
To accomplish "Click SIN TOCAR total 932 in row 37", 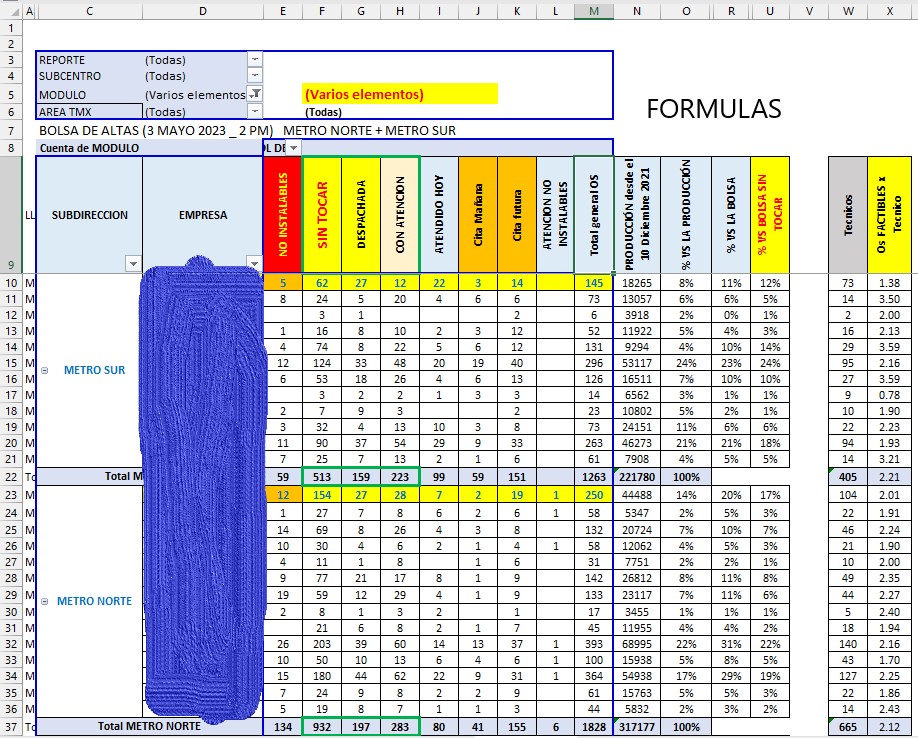I will point(322,727).
